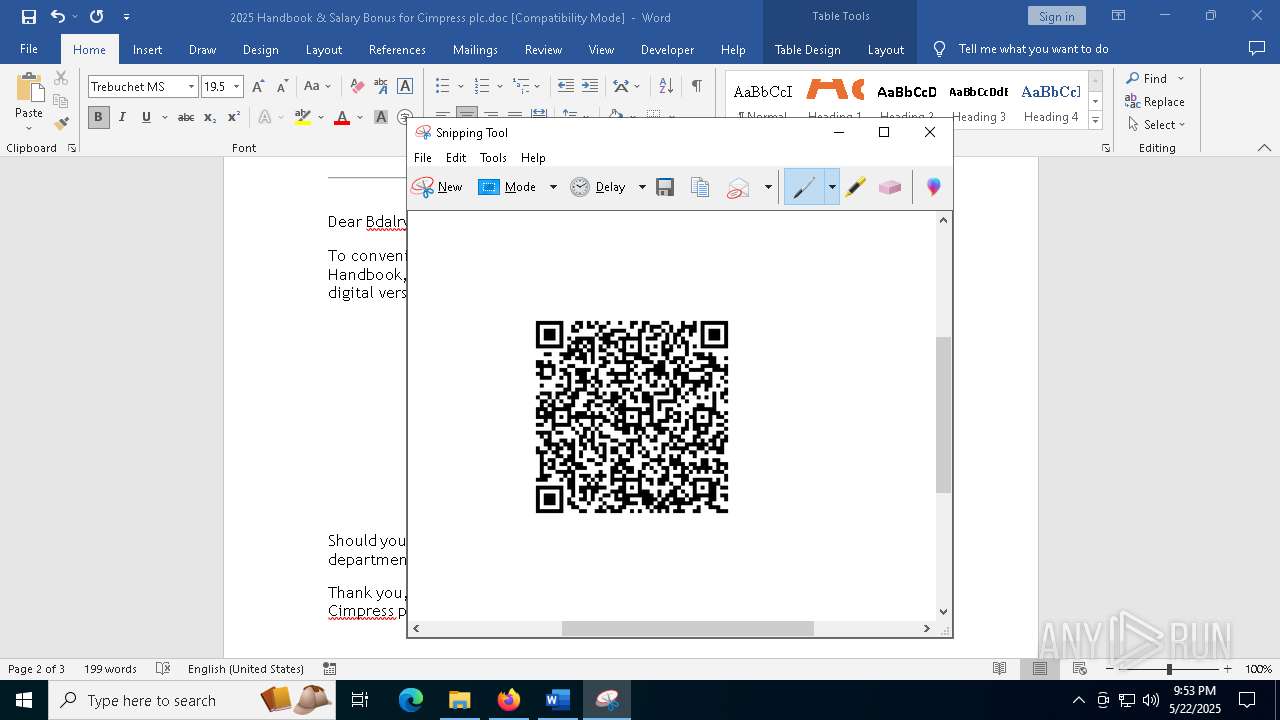Screen dimensions: 1280x720
Task: Click the 199 words count
Action: pyautogui.click(x=110, y=669)
